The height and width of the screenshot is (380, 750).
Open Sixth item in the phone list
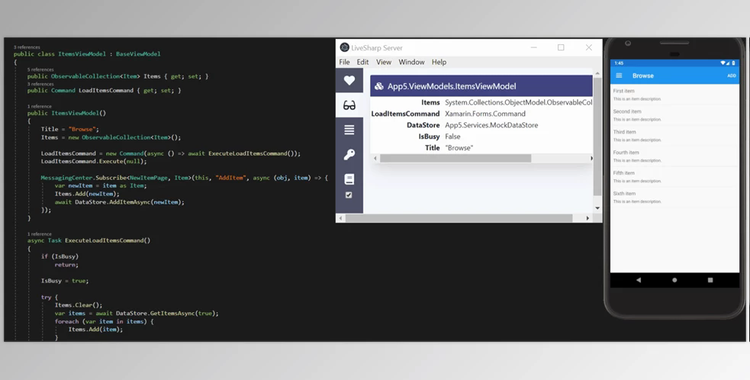(674, 197)
